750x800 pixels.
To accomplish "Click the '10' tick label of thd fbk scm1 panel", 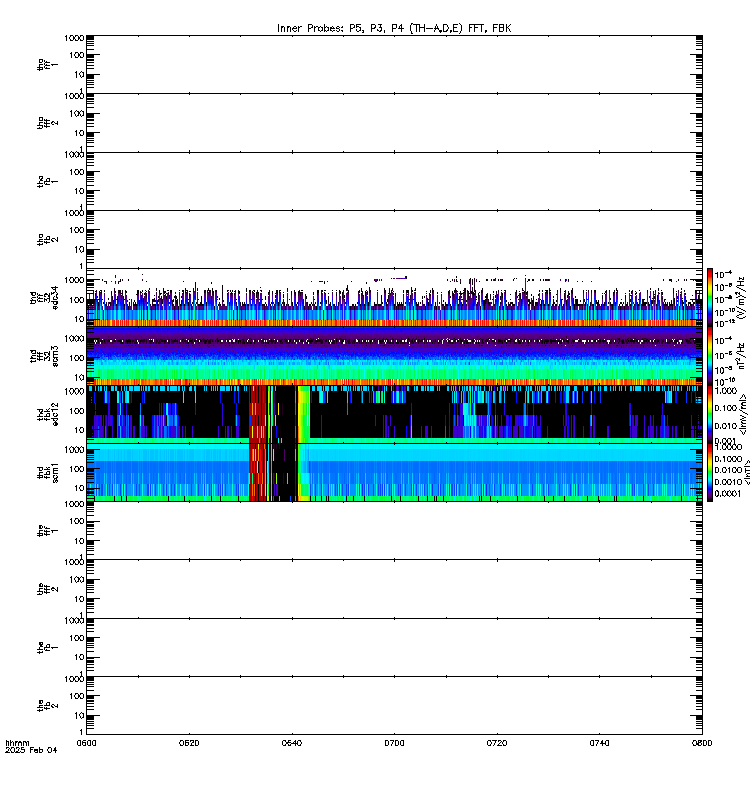I will pyautogui.click(x=79, y=489).
